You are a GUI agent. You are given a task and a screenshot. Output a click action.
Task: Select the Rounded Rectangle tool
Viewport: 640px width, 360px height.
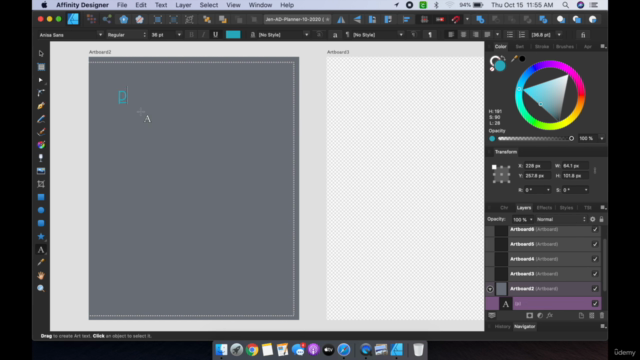coord(41,223)
